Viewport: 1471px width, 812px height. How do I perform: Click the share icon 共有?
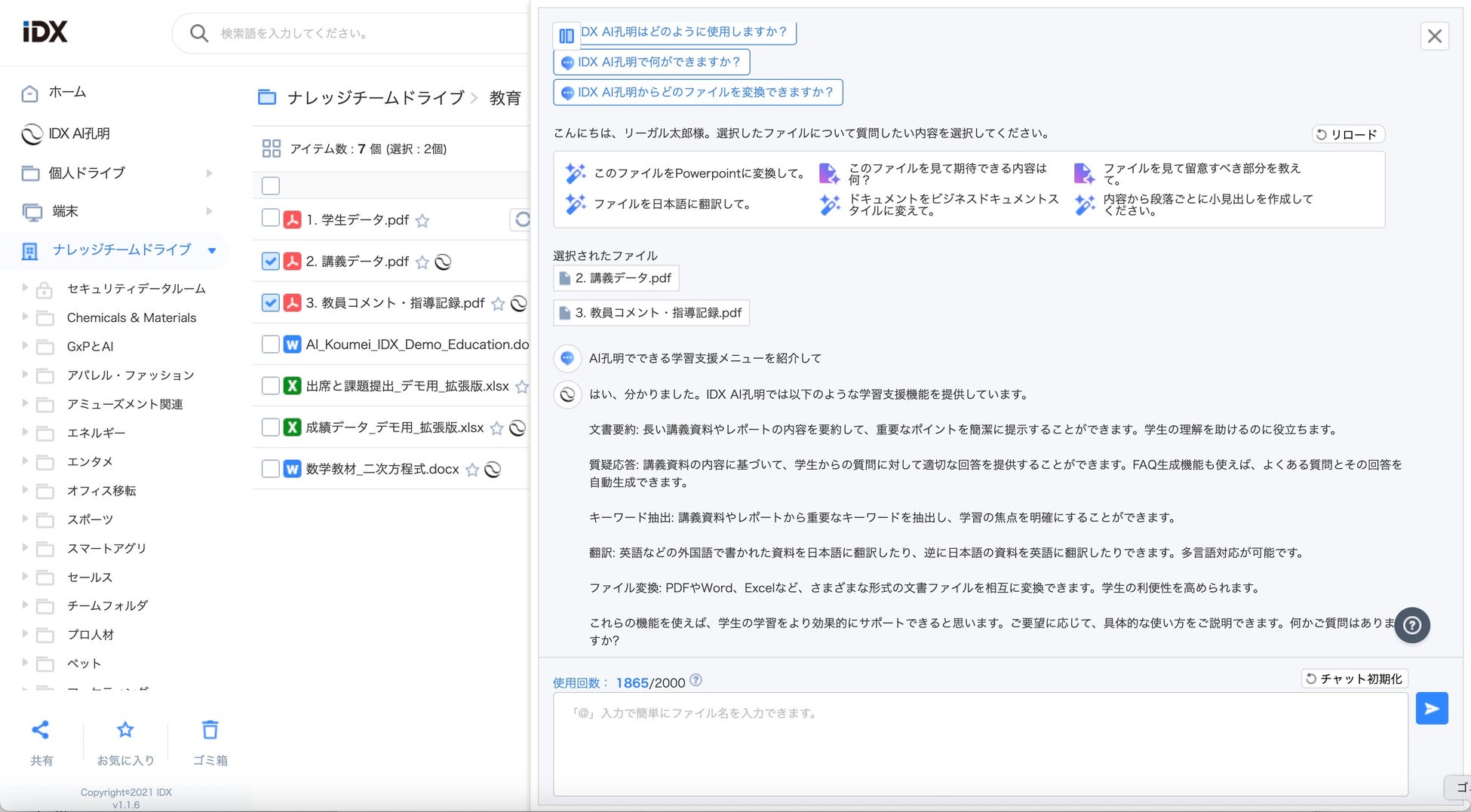click(x=41, y=730)
